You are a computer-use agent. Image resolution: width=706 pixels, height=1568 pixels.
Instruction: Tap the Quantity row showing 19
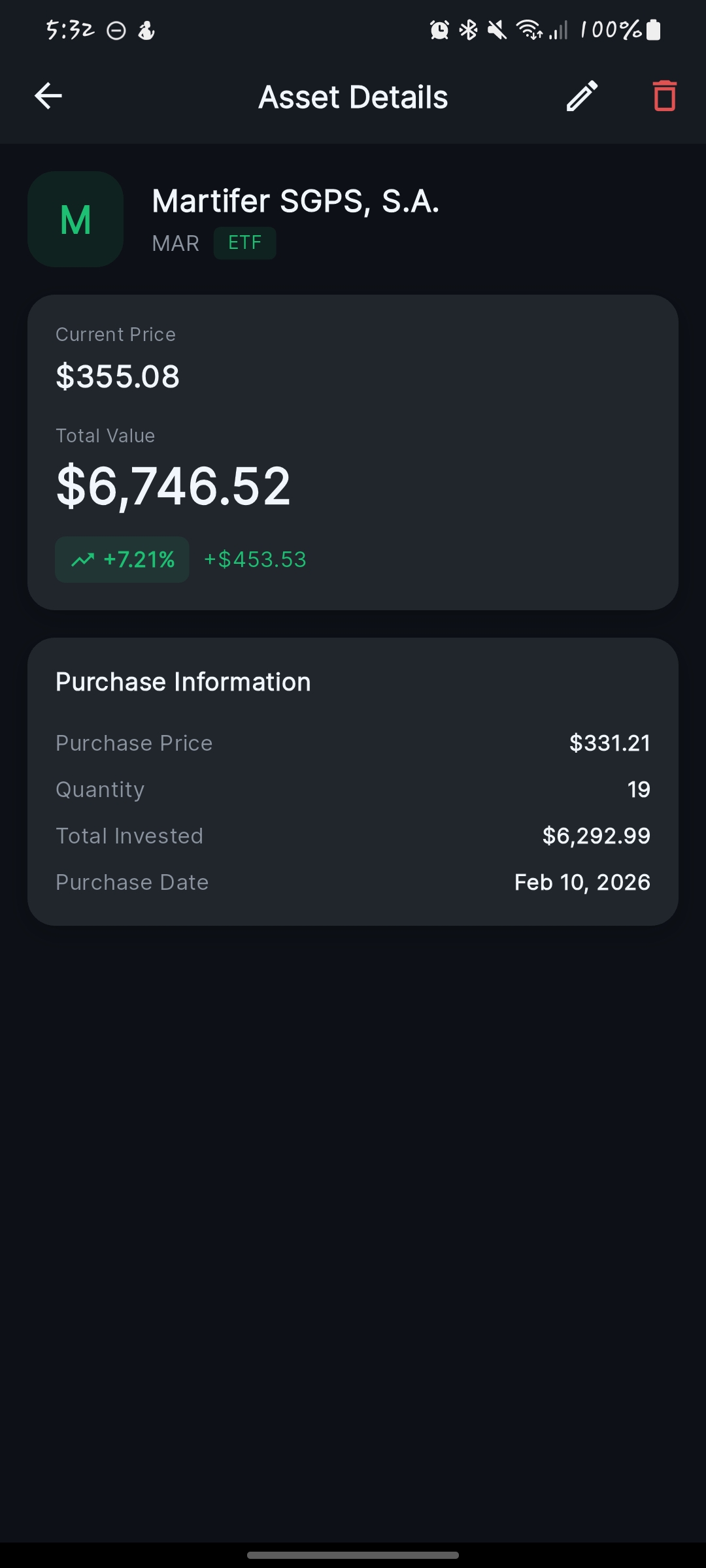[x=353, y=790]
